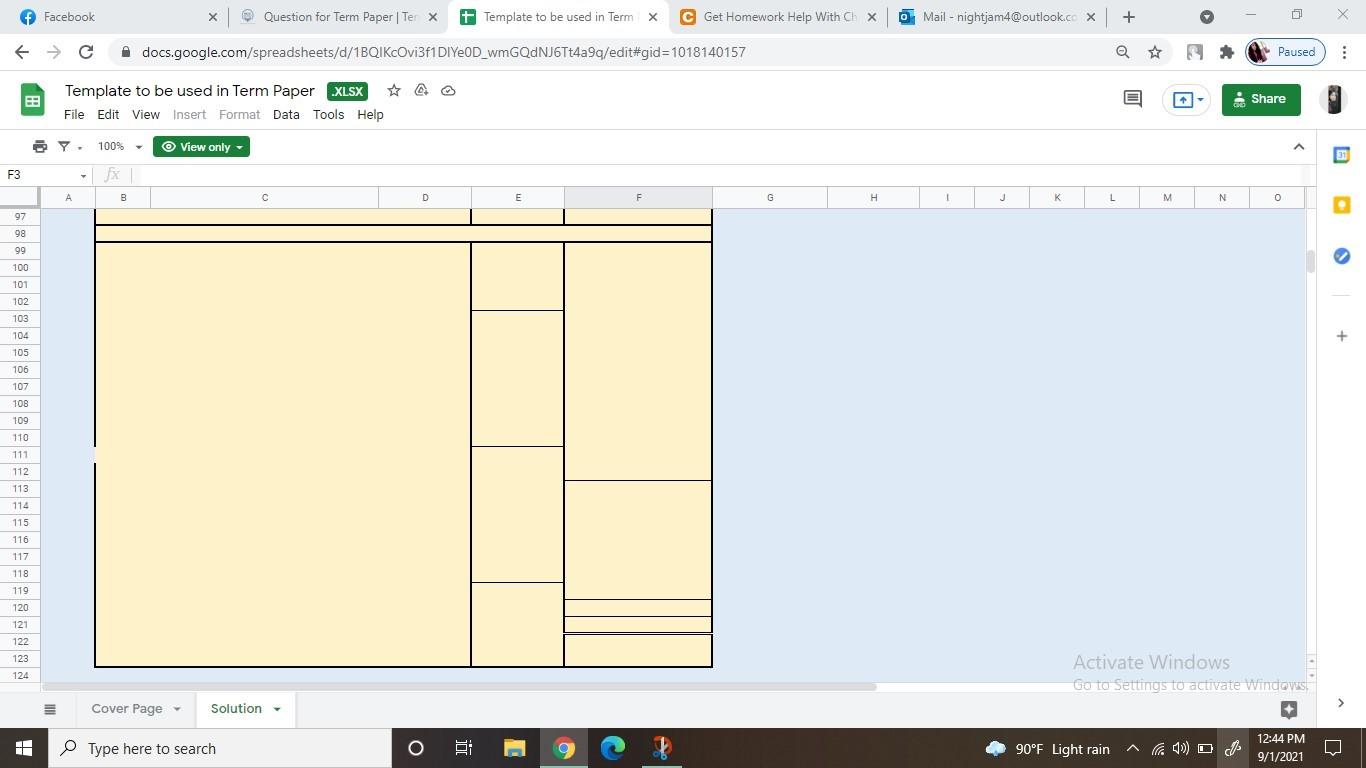
Task: Open the zoom search icon in address bar
Action: pyautogui.click(x=1122, y=52)
